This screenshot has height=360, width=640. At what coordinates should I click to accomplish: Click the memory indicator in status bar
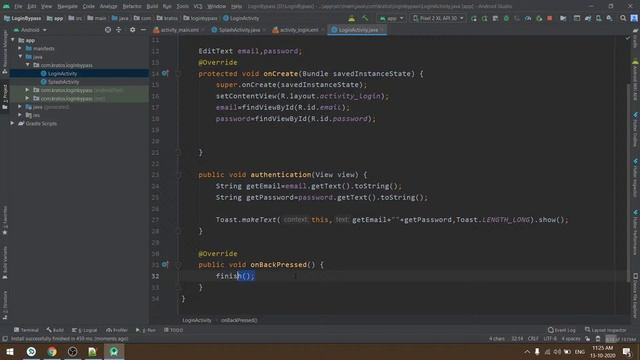pyautogui.click(x=620, y=339)
